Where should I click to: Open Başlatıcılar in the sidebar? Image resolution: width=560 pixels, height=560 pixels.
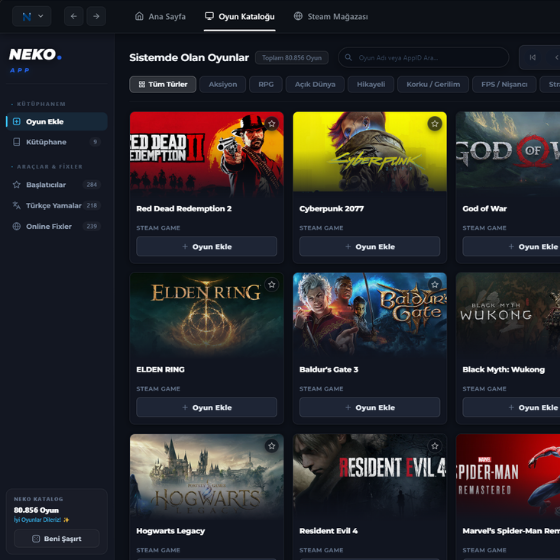[57, 185]
